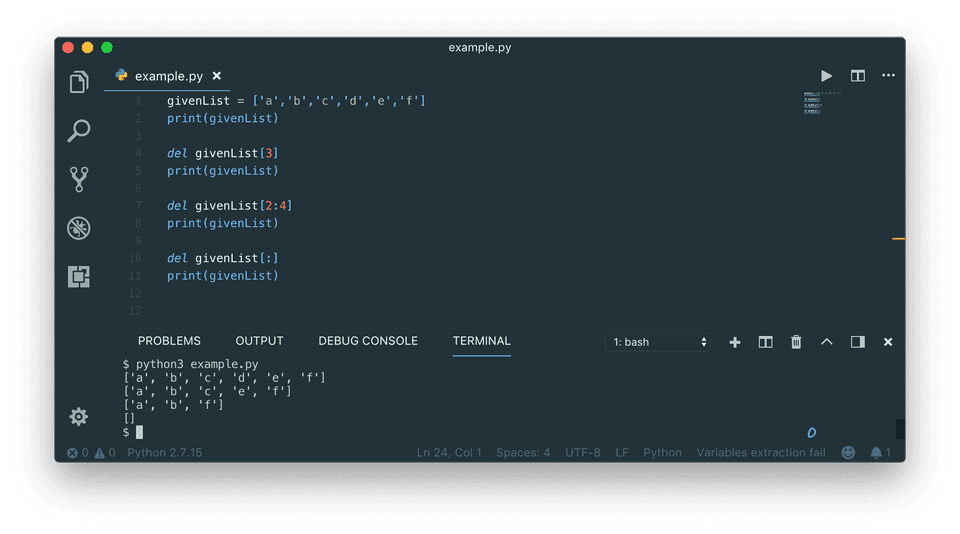Open the Source Control view
The image size is (960, 534).
[x=79, y=179]
